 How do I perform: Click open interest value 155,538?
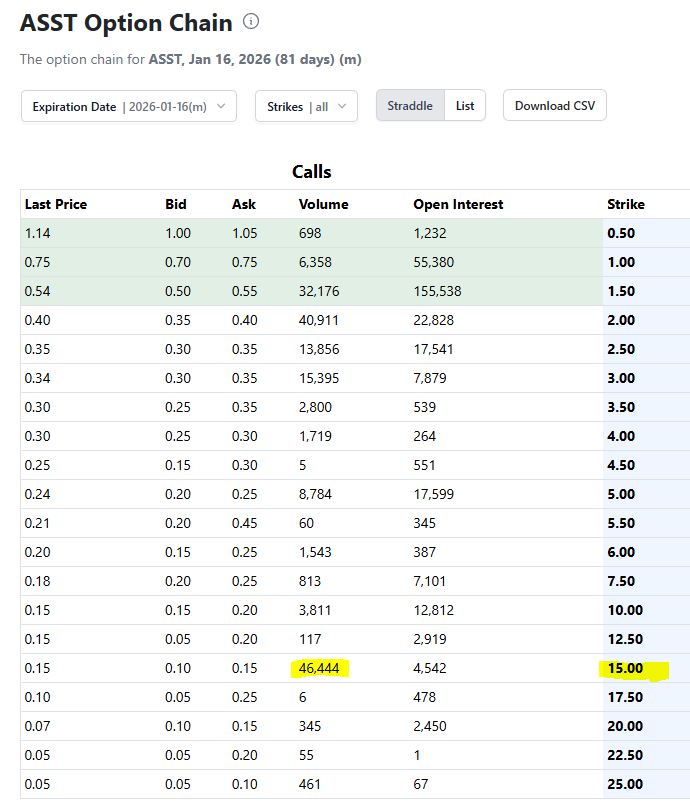(x=437, y=291)
